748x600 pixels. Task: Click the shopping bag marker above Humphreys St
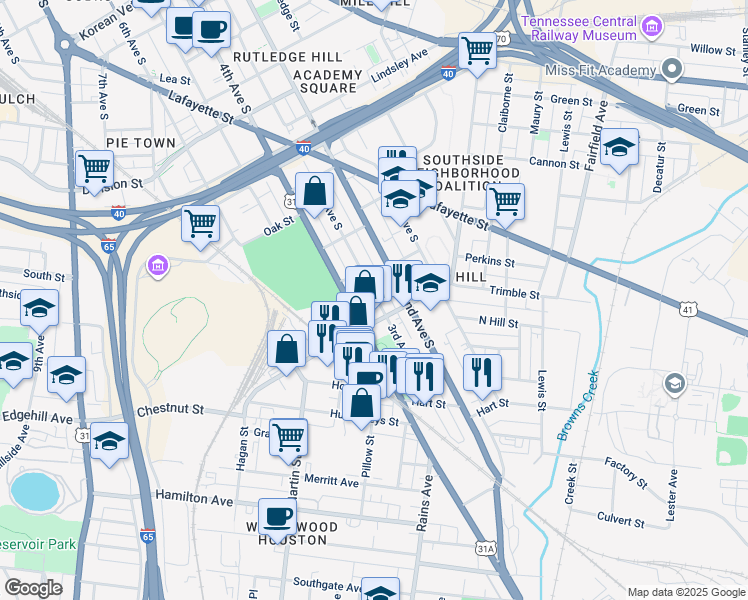click(364, 404)
